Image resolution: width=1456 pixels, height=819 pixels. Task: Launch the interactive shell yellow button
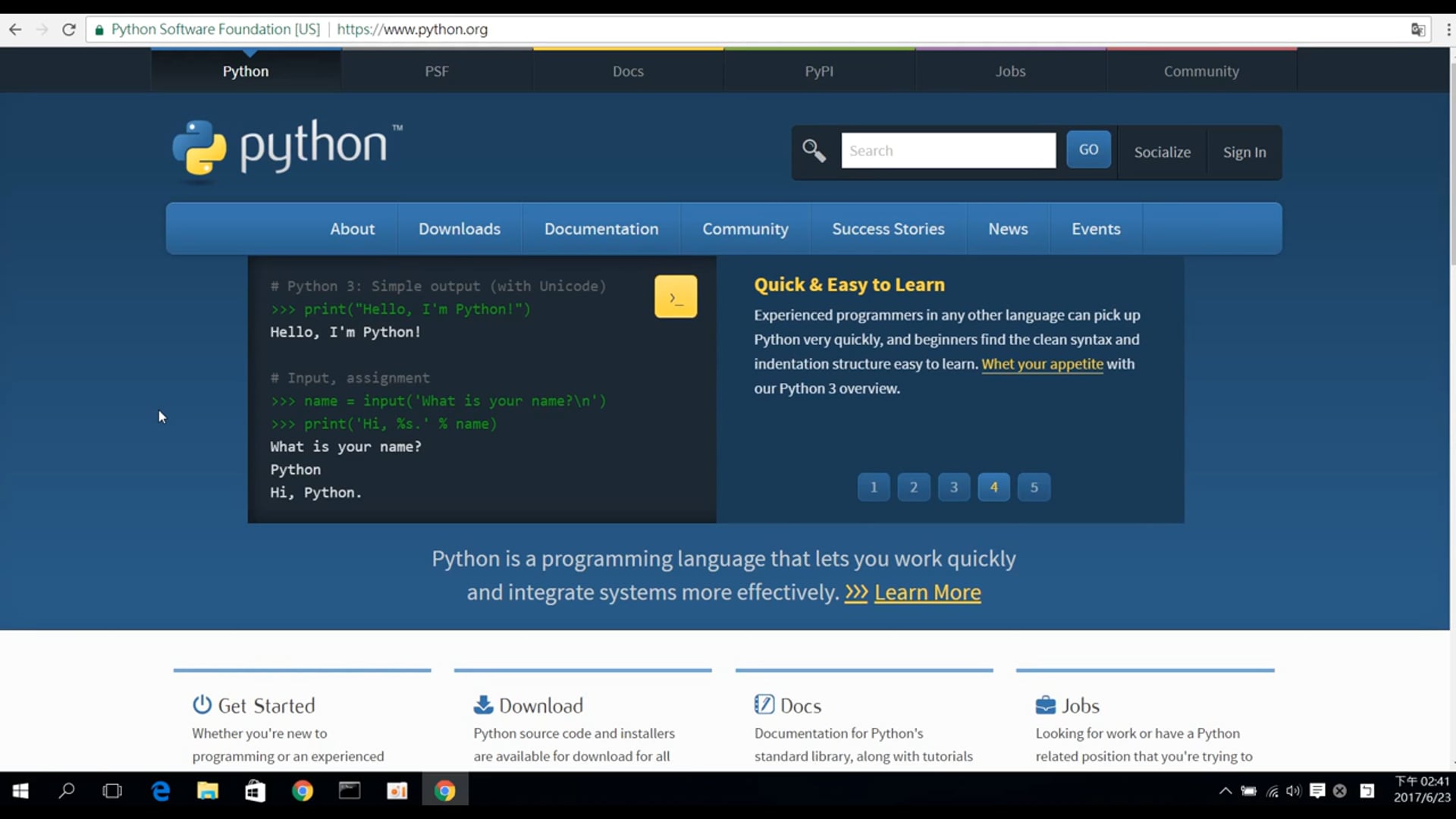676,297
